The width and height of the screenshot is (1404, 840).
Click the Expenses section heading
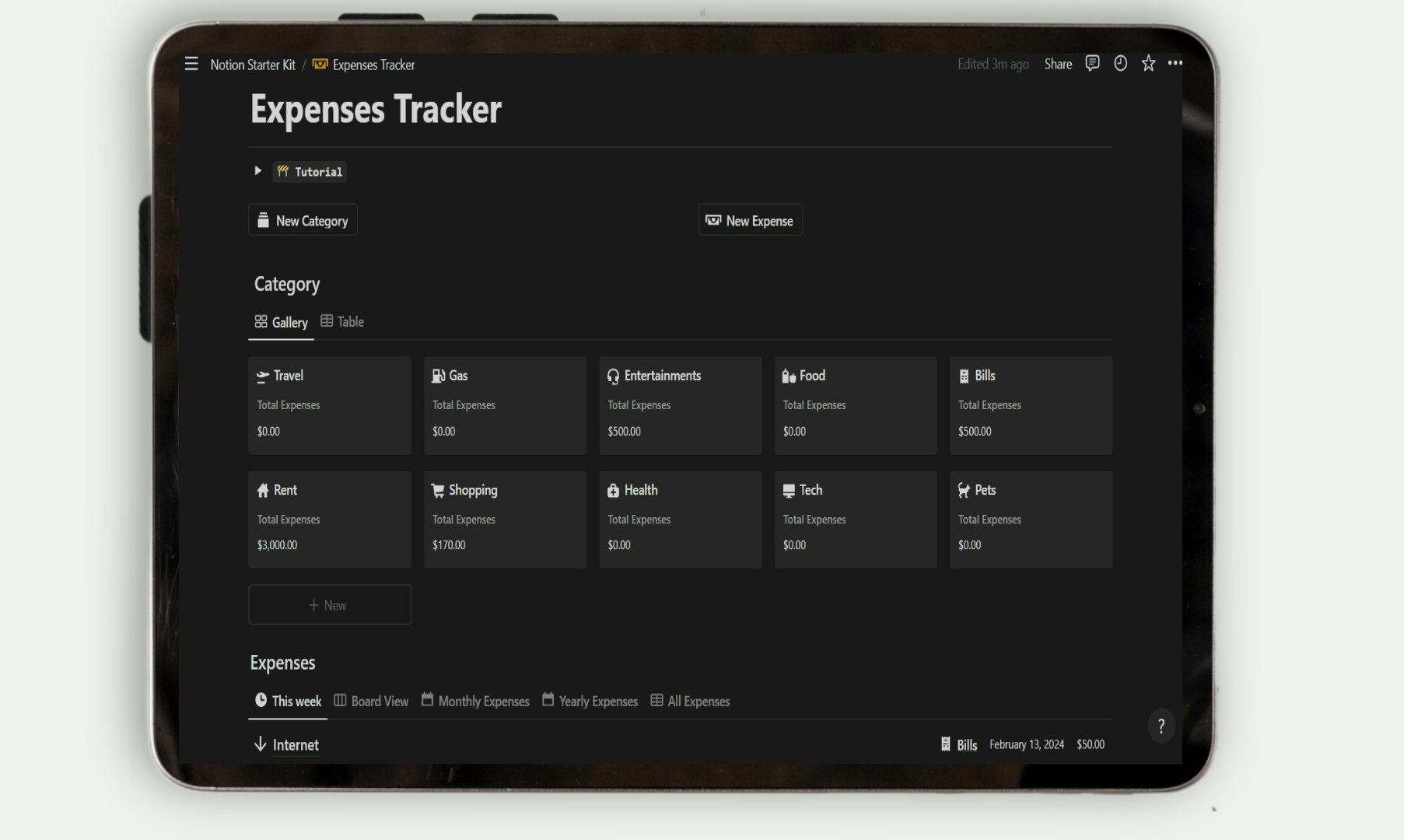click(282, 663)
